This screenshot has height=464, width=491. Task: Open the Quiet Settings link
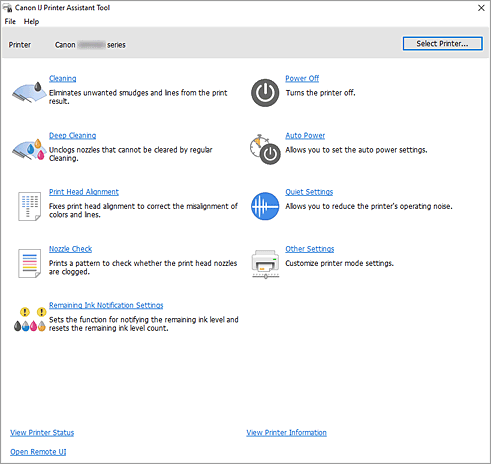[x=309, y=192]
